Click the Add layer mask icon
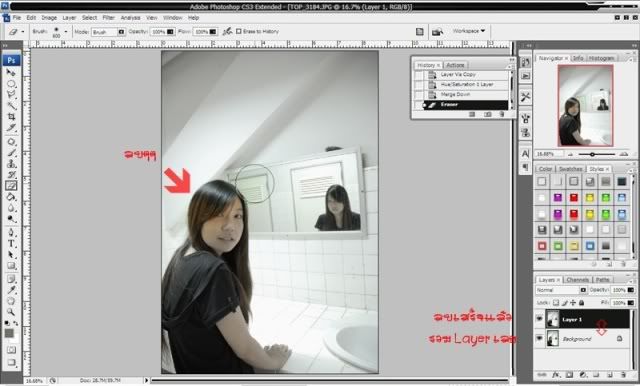This screenshot has height=386, width=640. pos(569,375)
